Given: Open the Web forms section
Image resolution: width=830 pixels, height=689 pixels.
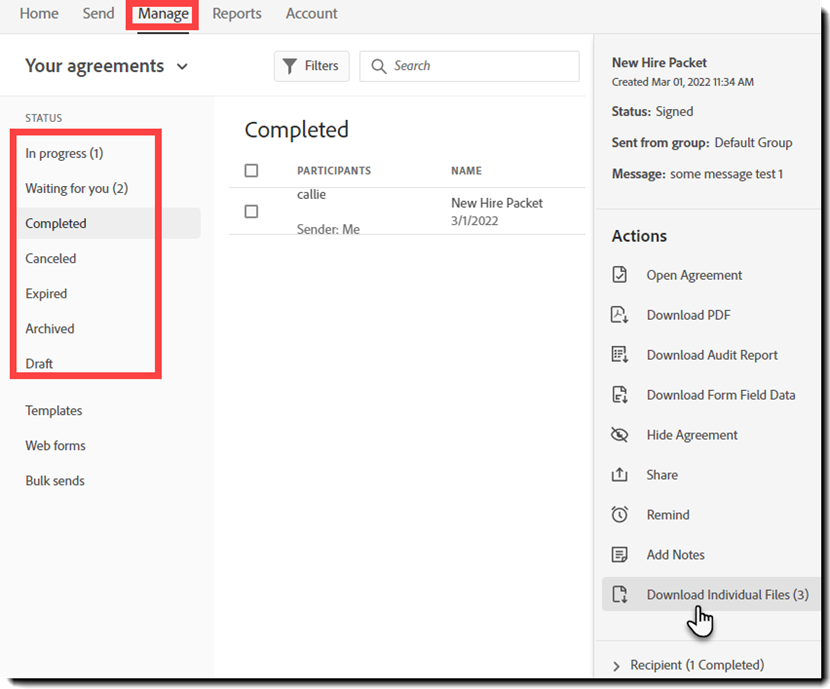Looking at the screenshot, I should 55,445.
